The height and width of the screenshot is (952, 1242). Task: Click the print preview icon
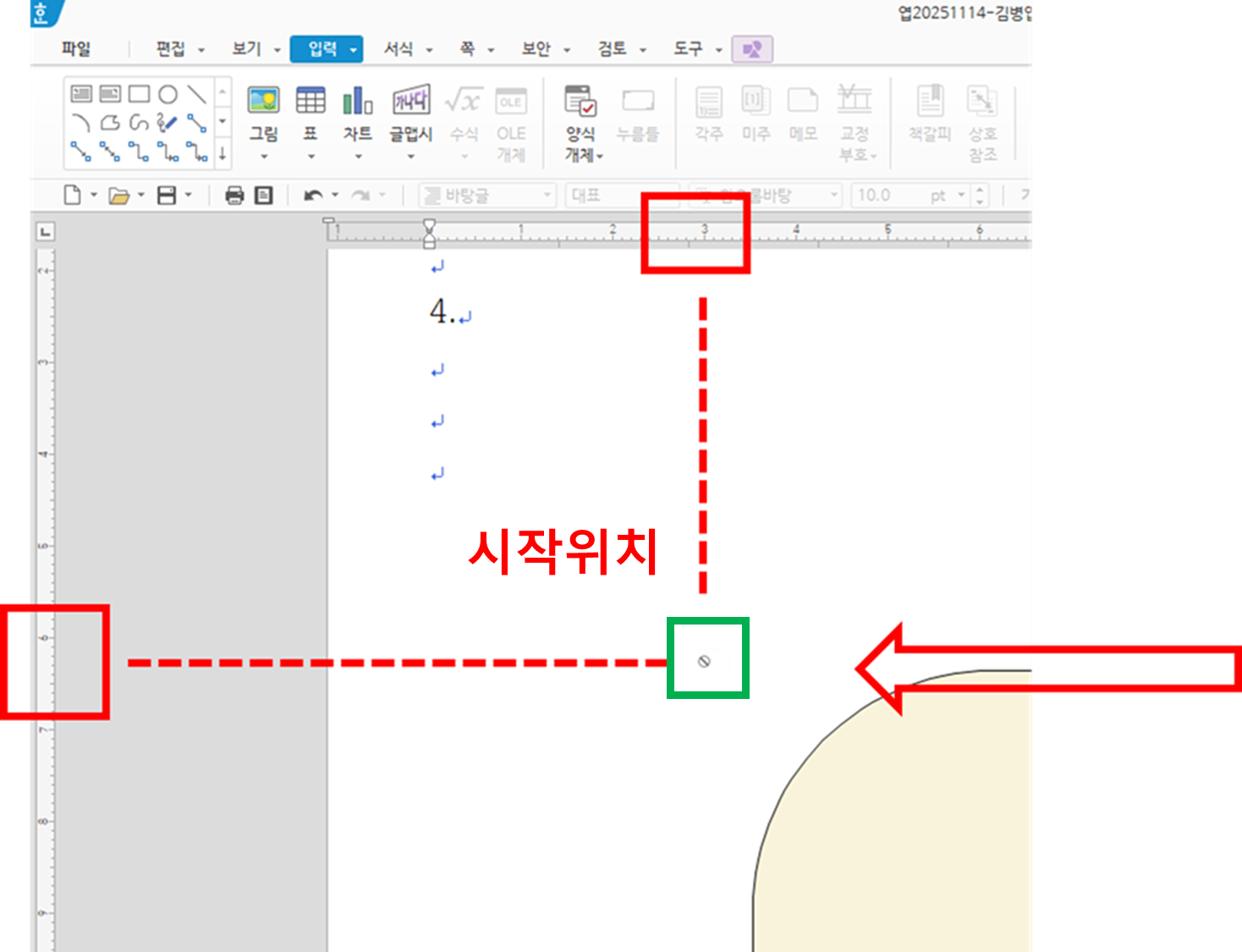pyautogui.click(x=264, y=195)
